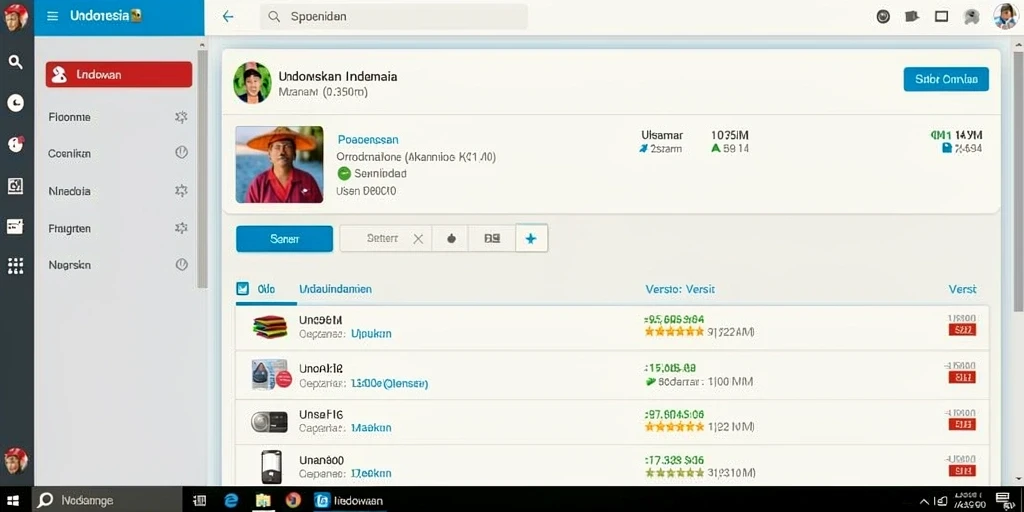1024x512 pixels.
Task: Open Firefox from the taskbar
Action: click(293, 500)
